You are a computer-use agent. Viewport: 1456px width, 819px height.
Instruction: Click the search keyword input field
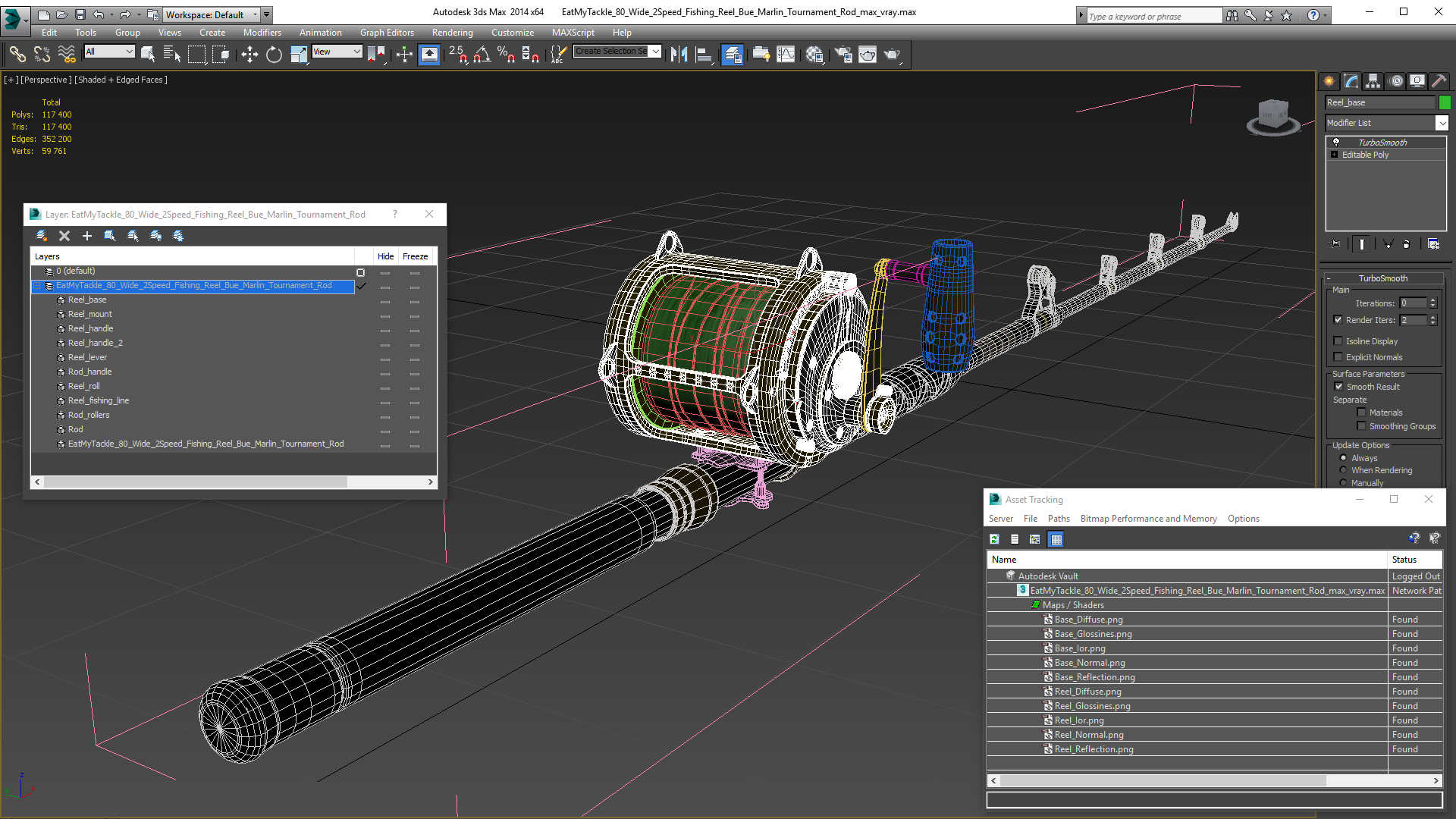(x=1154, y=16)
